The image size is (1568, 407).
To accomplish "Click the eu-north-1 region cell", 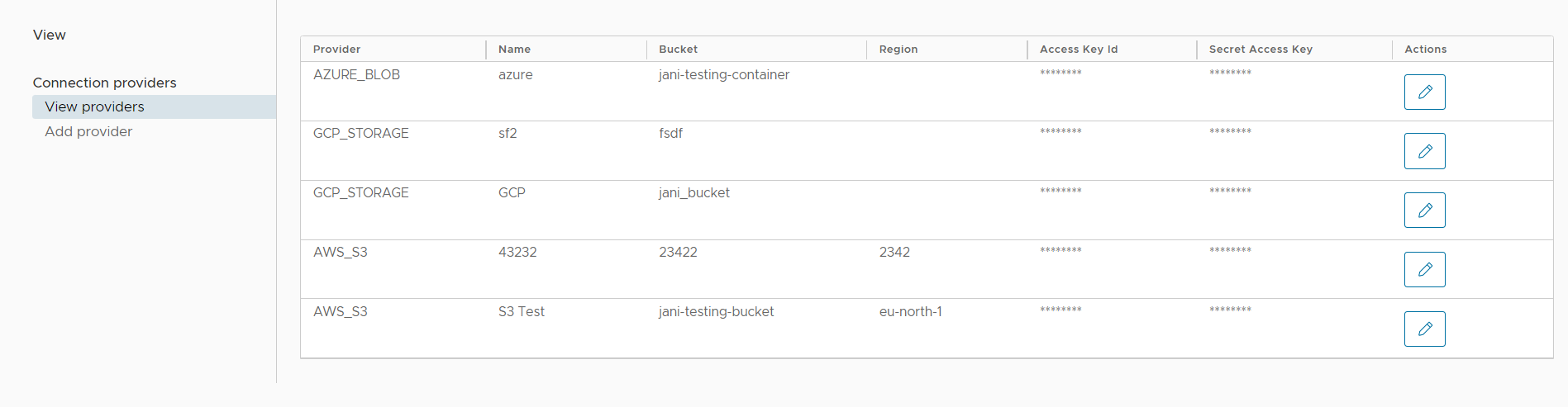I will tap(910, 311).
